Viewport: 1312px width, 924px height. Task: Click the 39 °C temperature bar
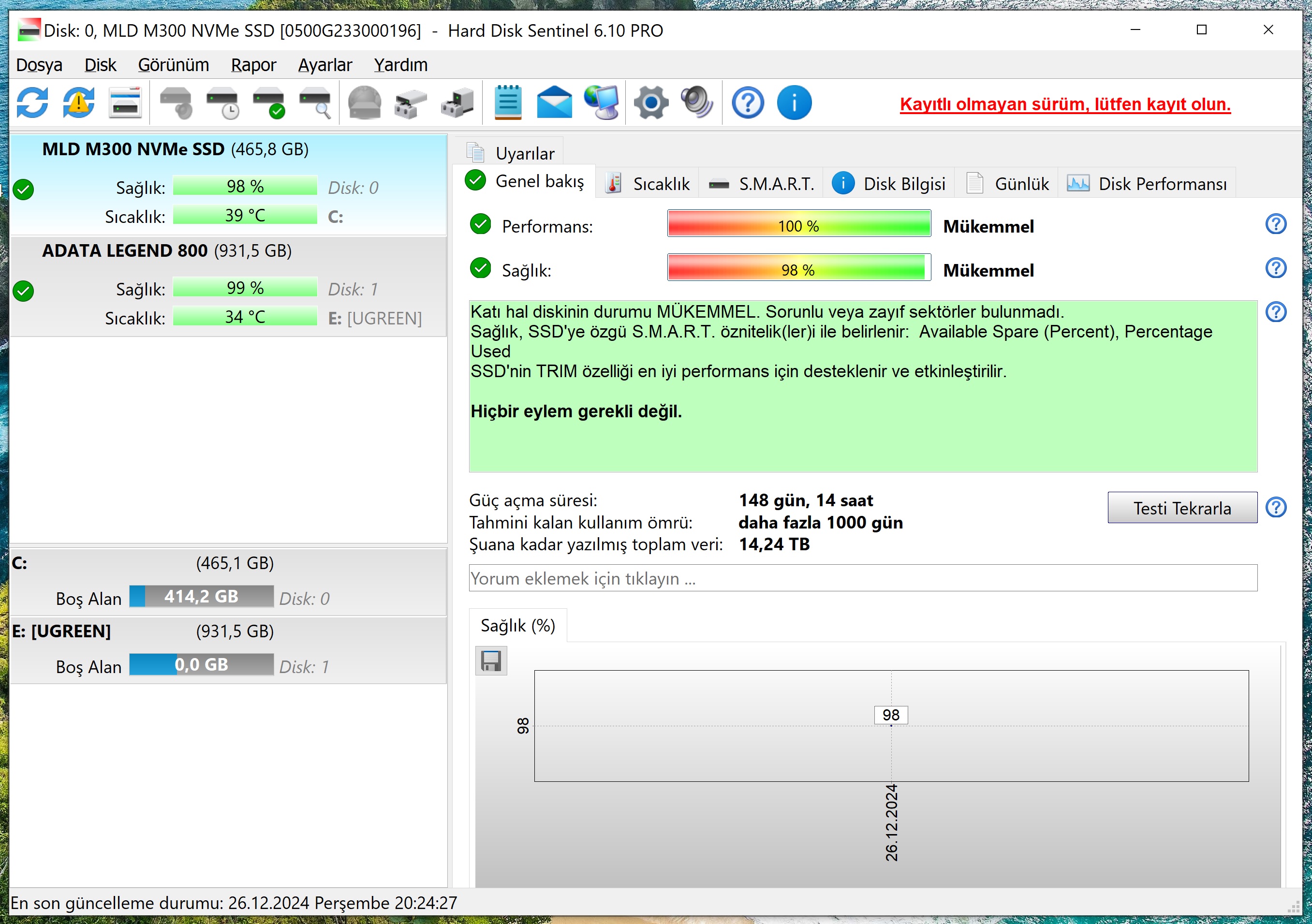click(245, 215)
